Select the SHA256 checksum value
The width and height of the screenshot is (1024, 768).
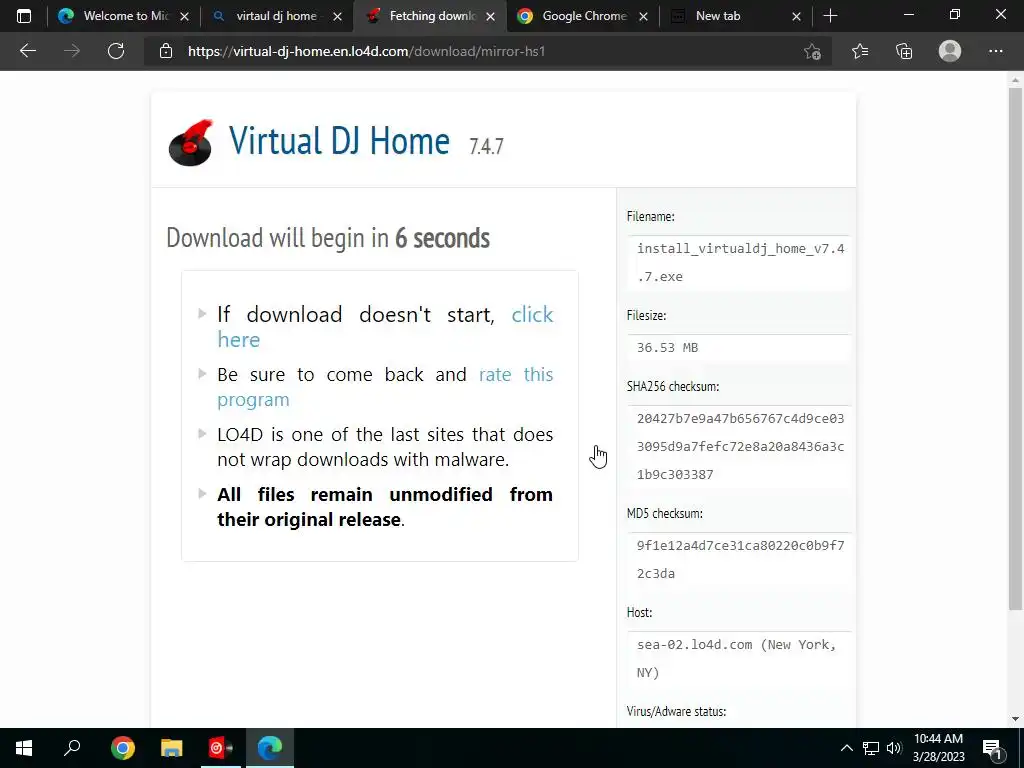[740, 446]
